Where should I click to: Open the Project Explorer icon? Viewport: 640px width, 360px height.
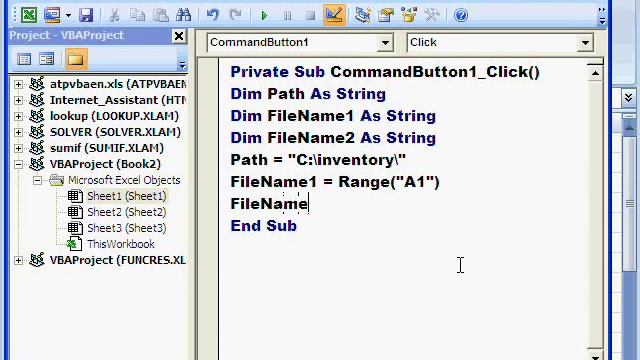362,15
